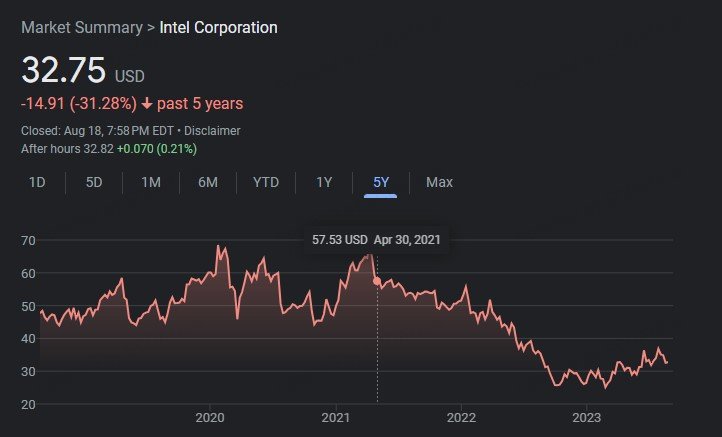Click the 70 y-axis gridline label
Viewport: 722px width, 437px height.
tap(29, 240)
